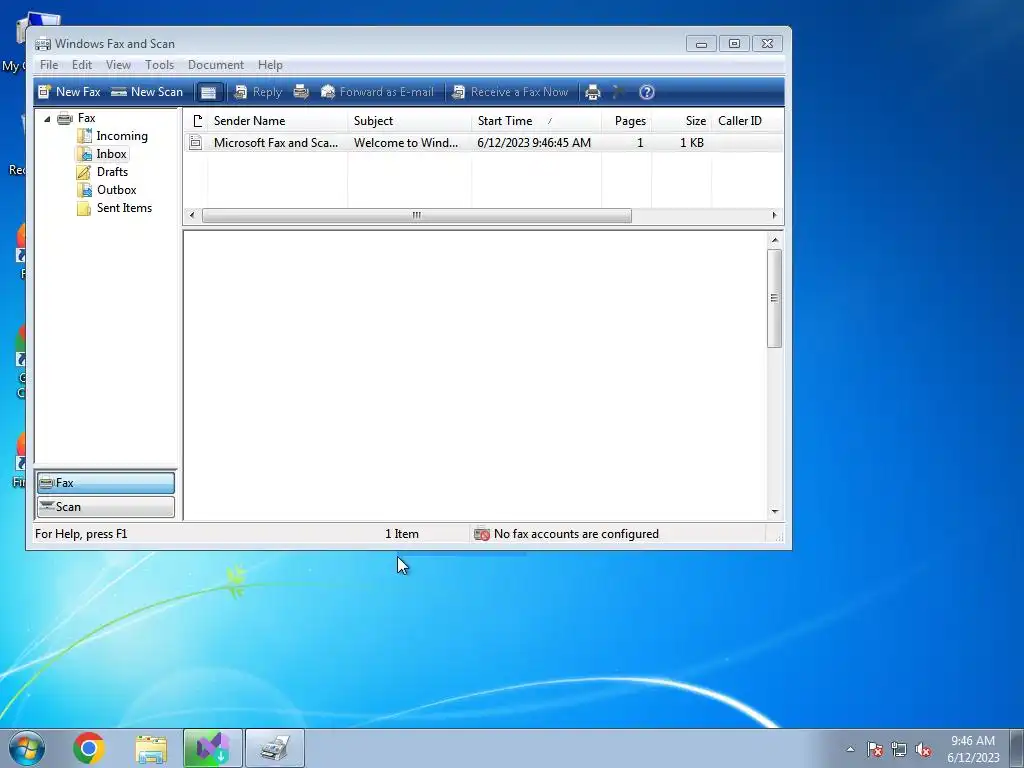1024x768 pixels.
Task: Click the Reply toolbar button
Action: pos(258,92)
